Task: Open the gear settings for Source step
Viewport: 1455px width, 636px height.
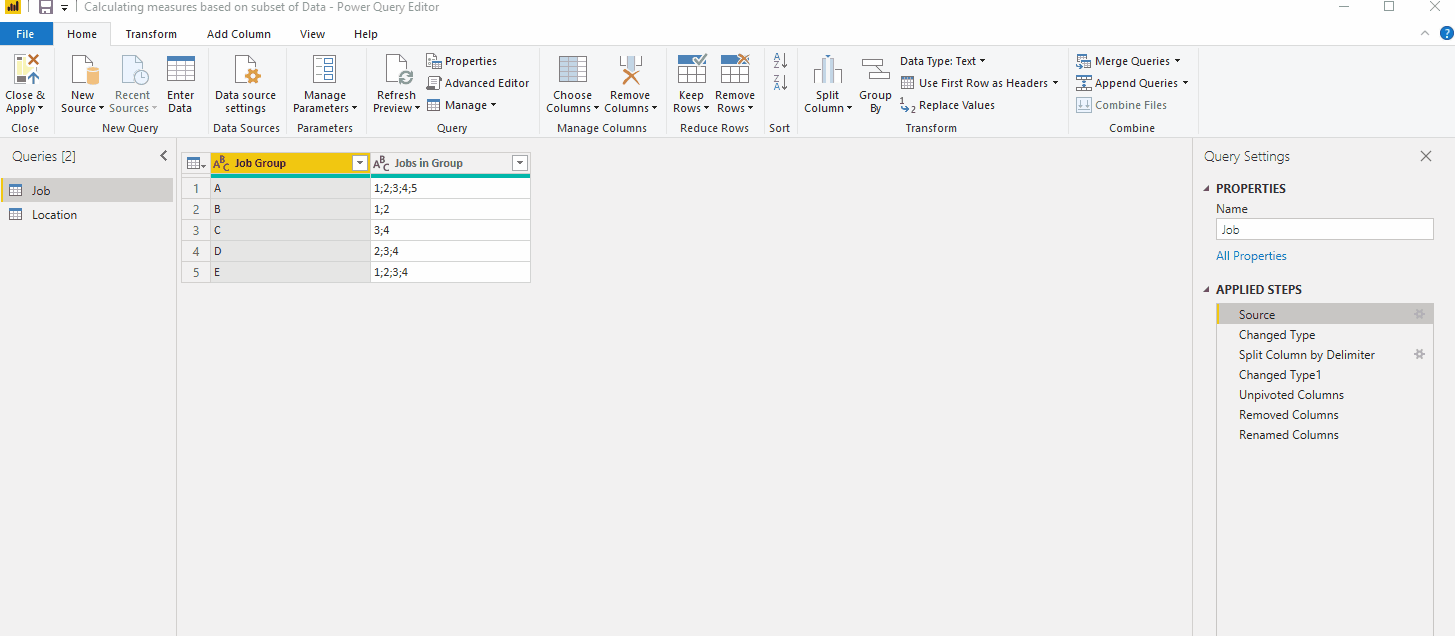Action: pyautogui.click(x=1419, y=314)
